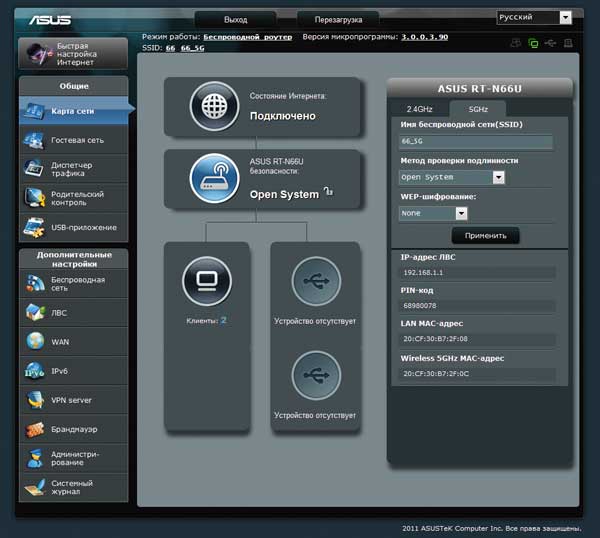The height and width of the screenshot is (538, 600).
Task: Click the Гостевая сеть icon
Action: click(x=34, y=140)
